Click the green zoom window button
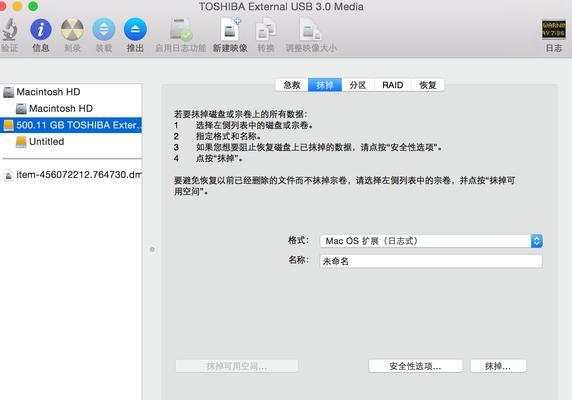The image size is (572, 400). coord(33,6)
